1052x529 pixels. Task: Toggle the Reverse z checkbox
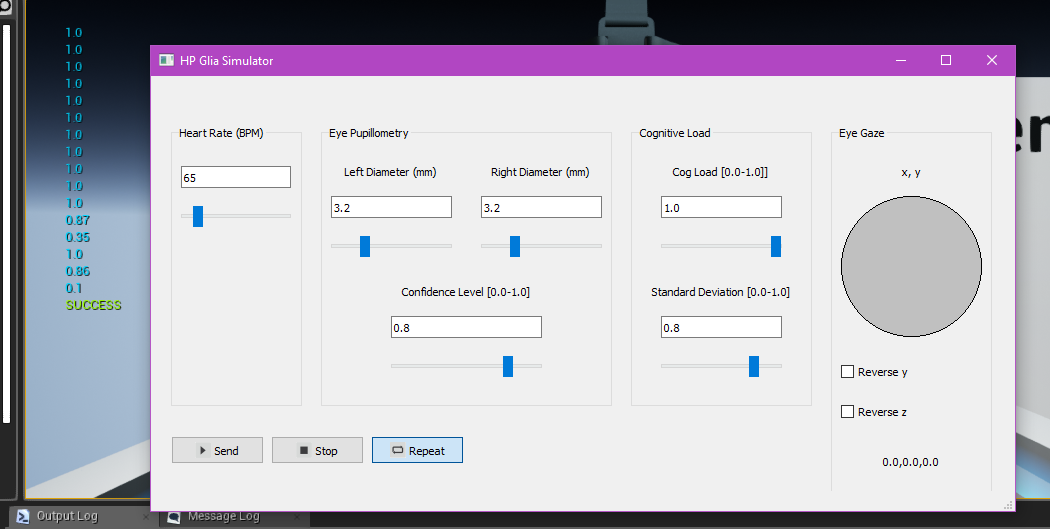tap(848, 412)
